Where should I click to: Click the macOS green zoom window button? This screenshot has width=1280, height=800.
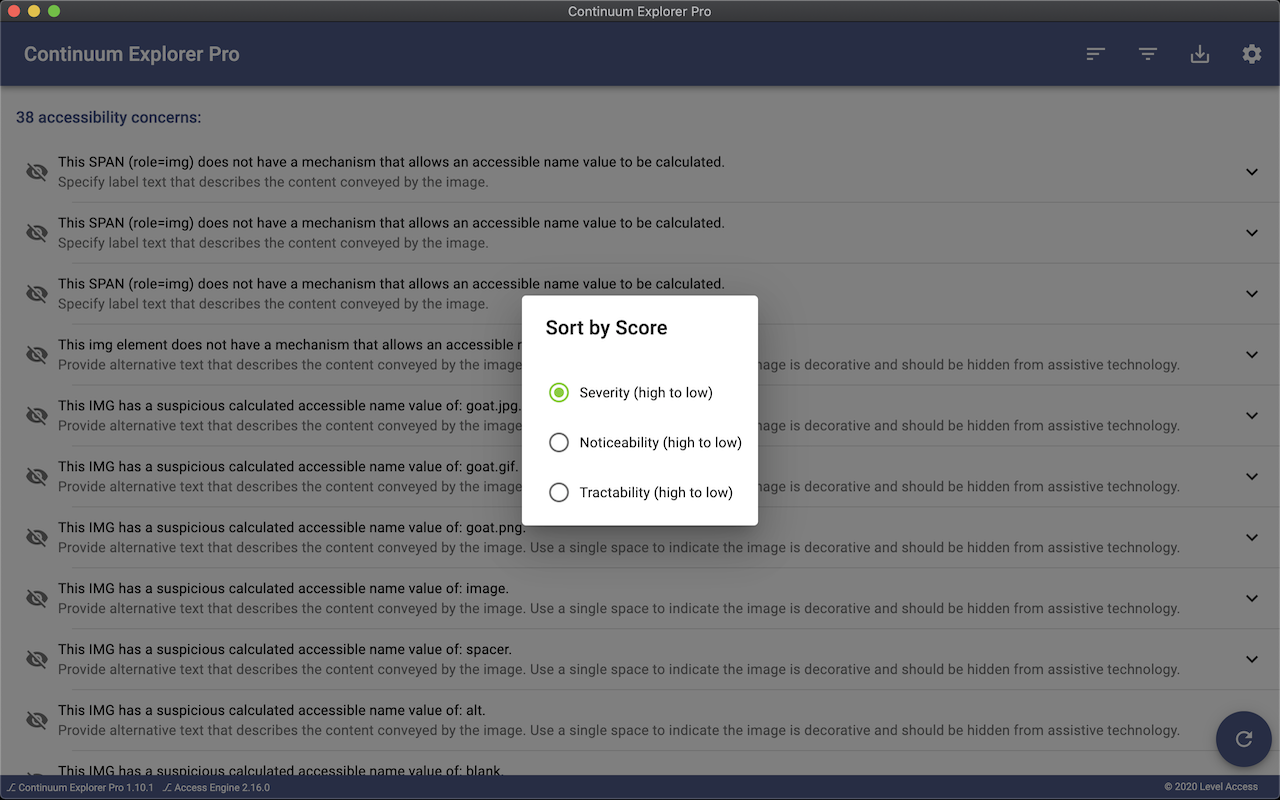coord(54,11)
